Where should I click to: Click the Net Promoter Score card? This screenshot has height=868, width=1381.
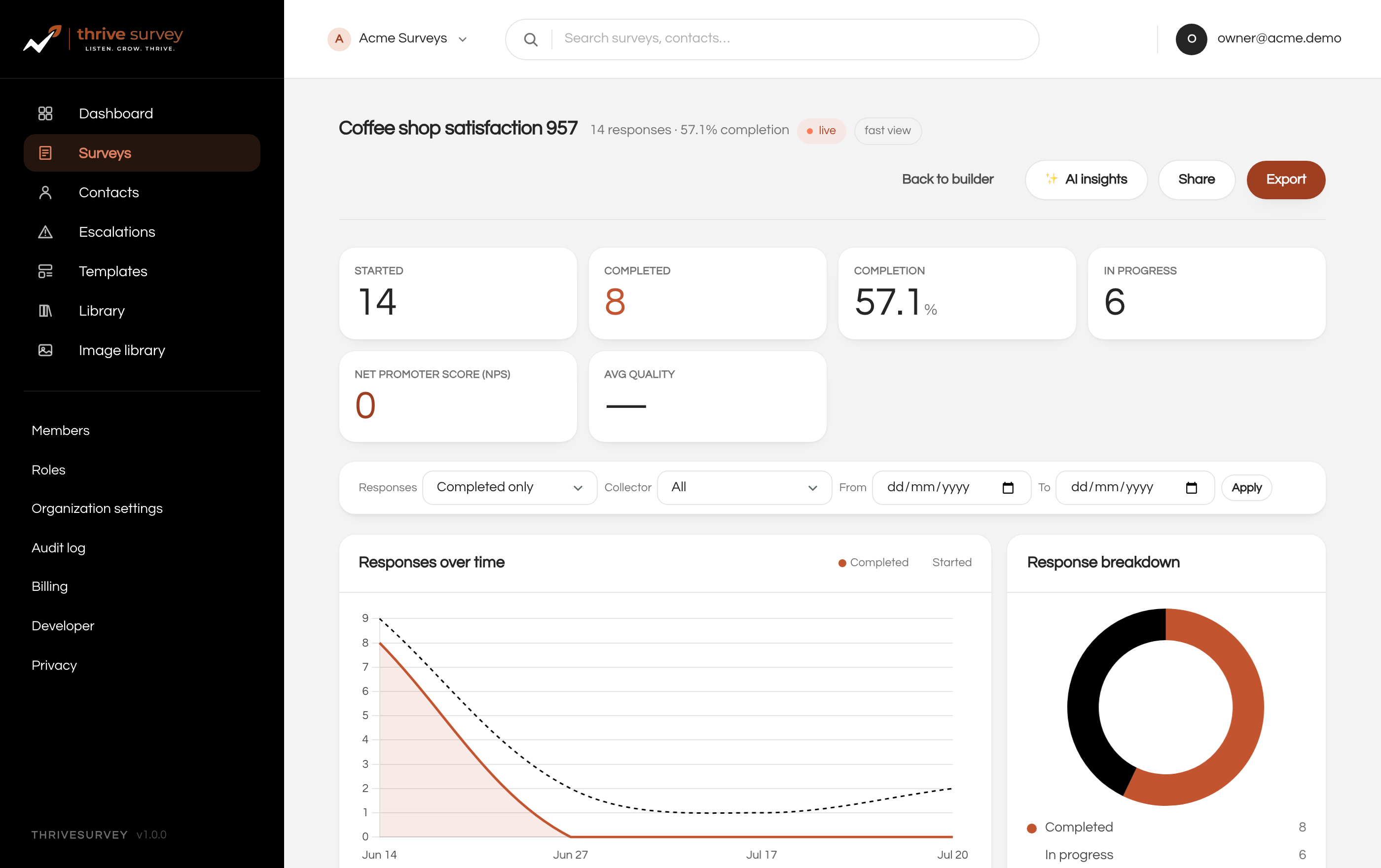[458, 396]
